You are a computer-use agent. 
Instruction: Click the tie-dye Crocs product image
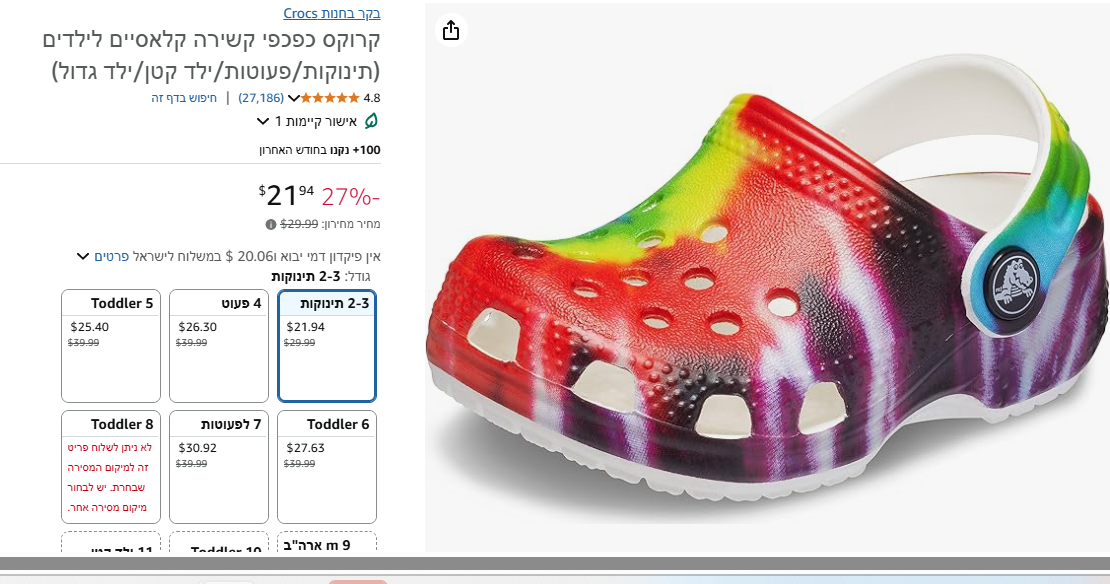(x=767, y=290)
